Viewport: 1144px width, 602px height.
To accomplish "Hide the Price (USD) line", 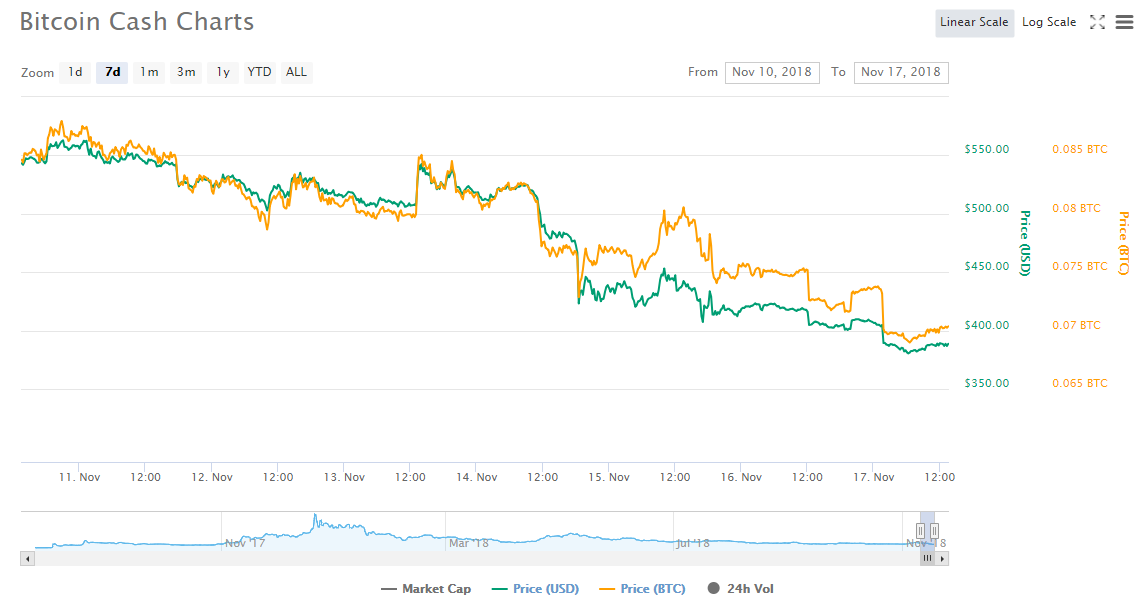I will pos(536,589).
